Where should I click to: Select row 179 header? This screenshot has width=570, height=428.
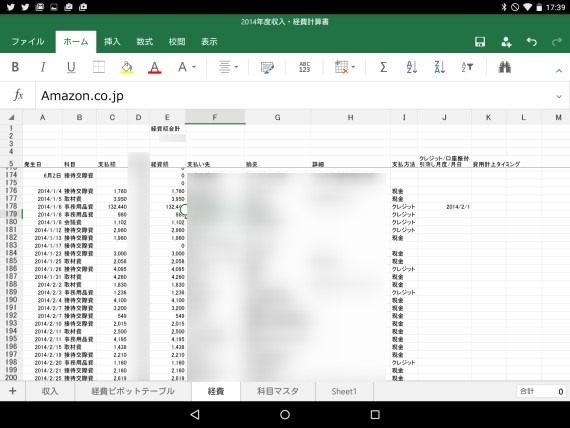pyautogui.click(x=11, y=214)
